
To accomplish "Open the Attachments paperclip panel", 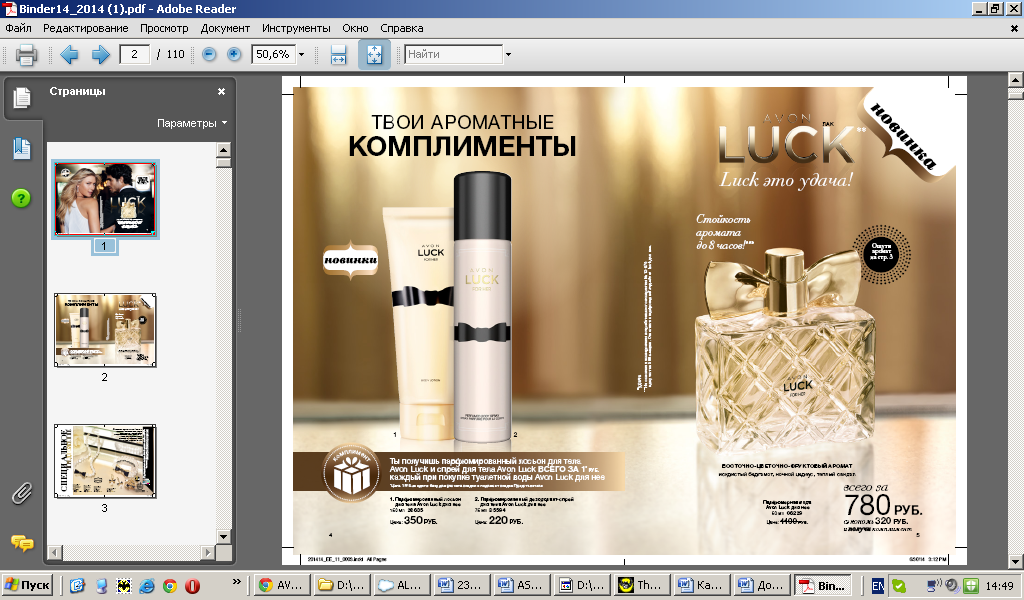I will (x=22, y=494).
